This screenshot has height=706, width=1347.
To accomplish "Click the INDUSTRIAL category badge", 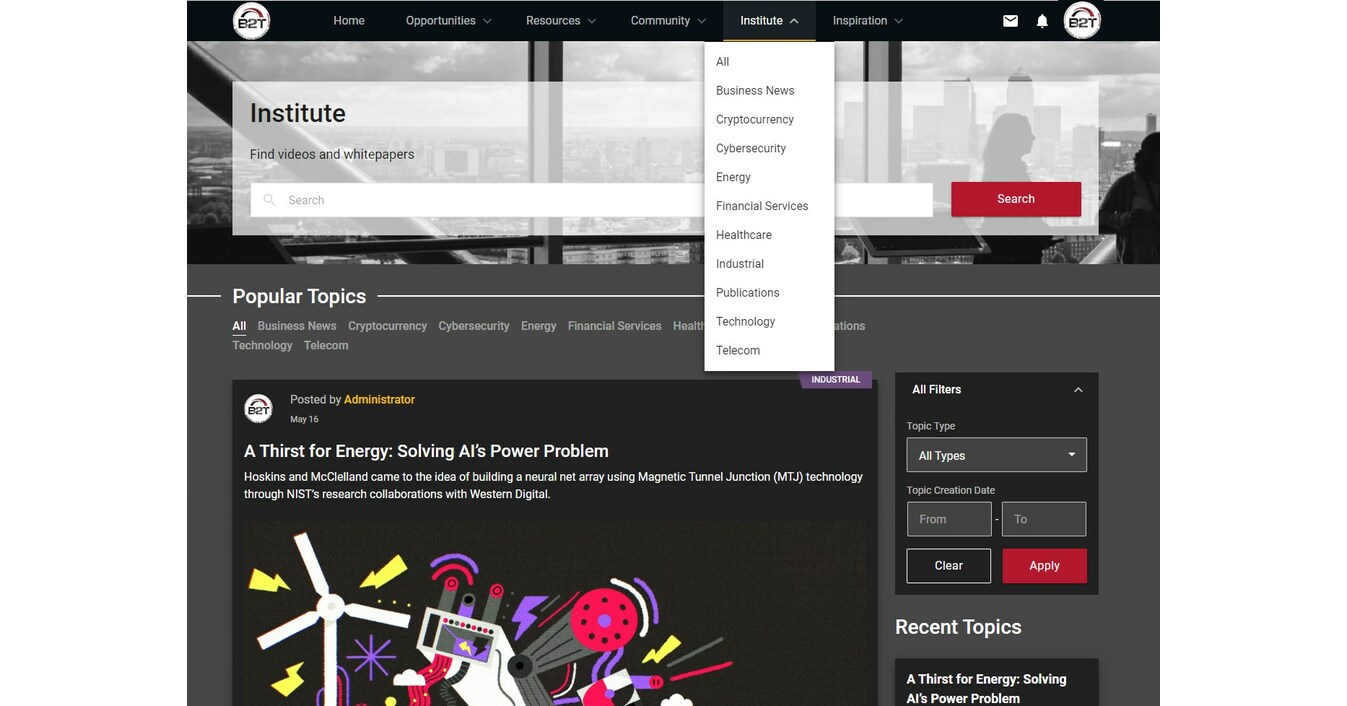I will [x=836, y=379].
